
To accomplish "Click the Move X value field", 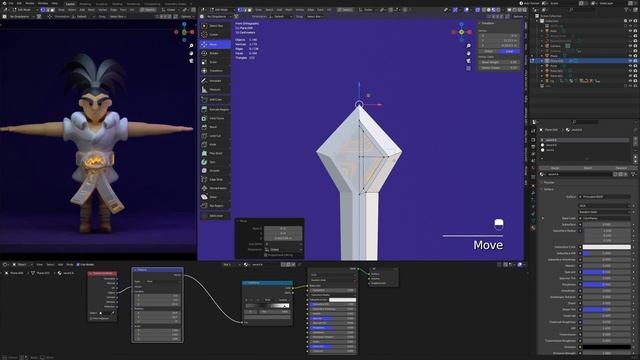I will tap(283, 229).
